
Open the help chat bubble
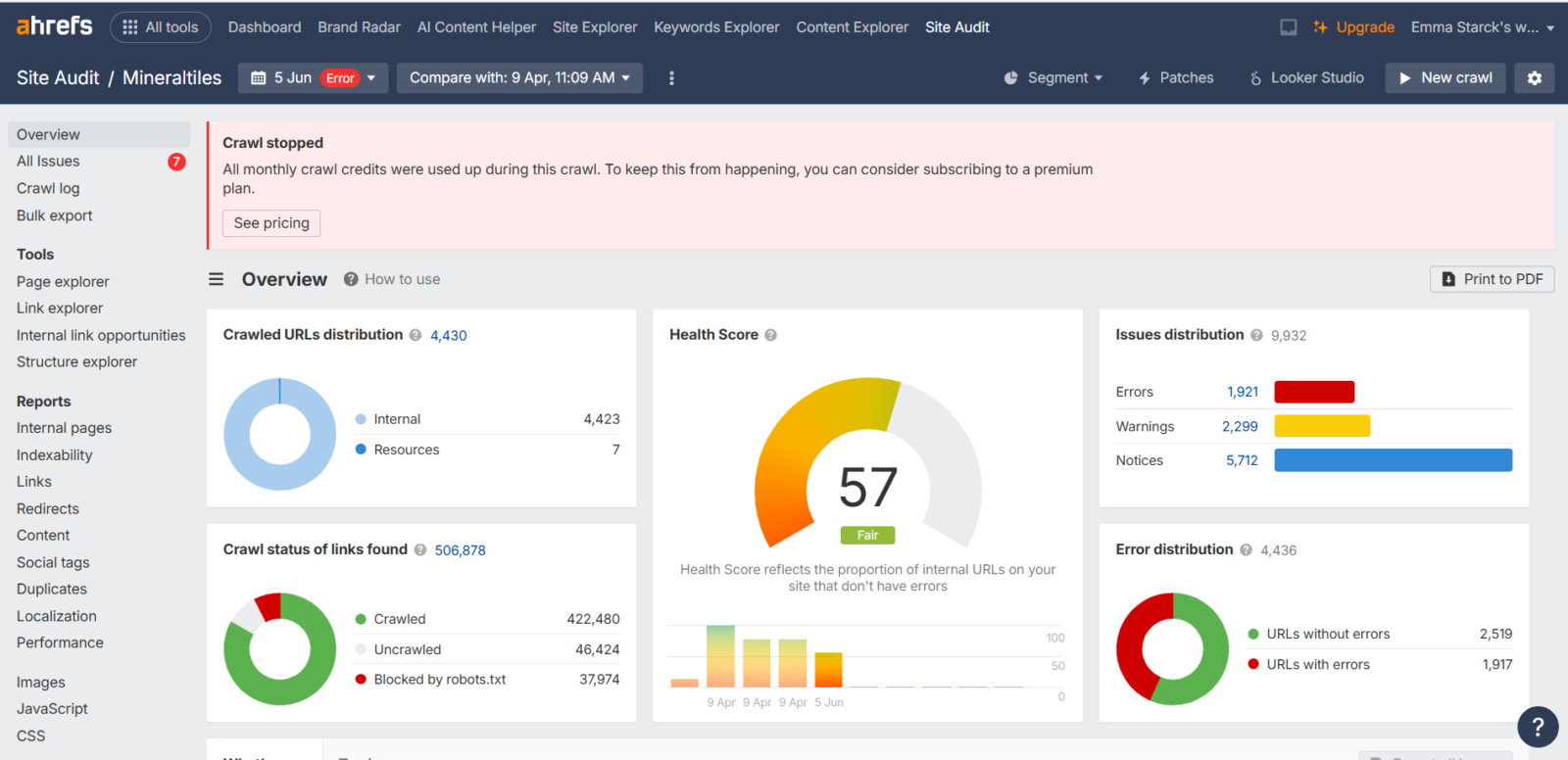[x=1538, y=727]
